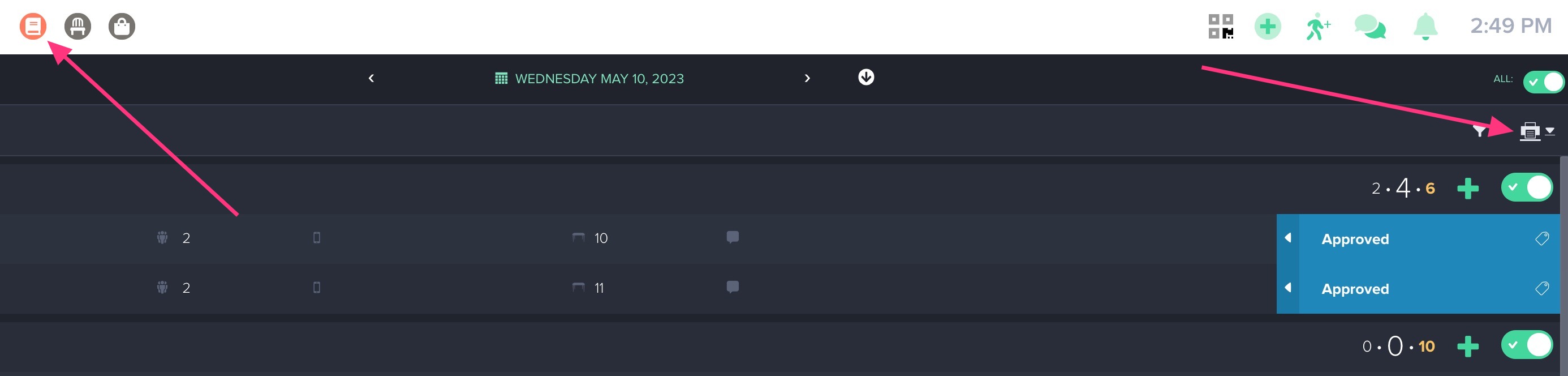Open the takeout bag icon
Screen dimensions: 1568x376
click(x=122, y=26)
